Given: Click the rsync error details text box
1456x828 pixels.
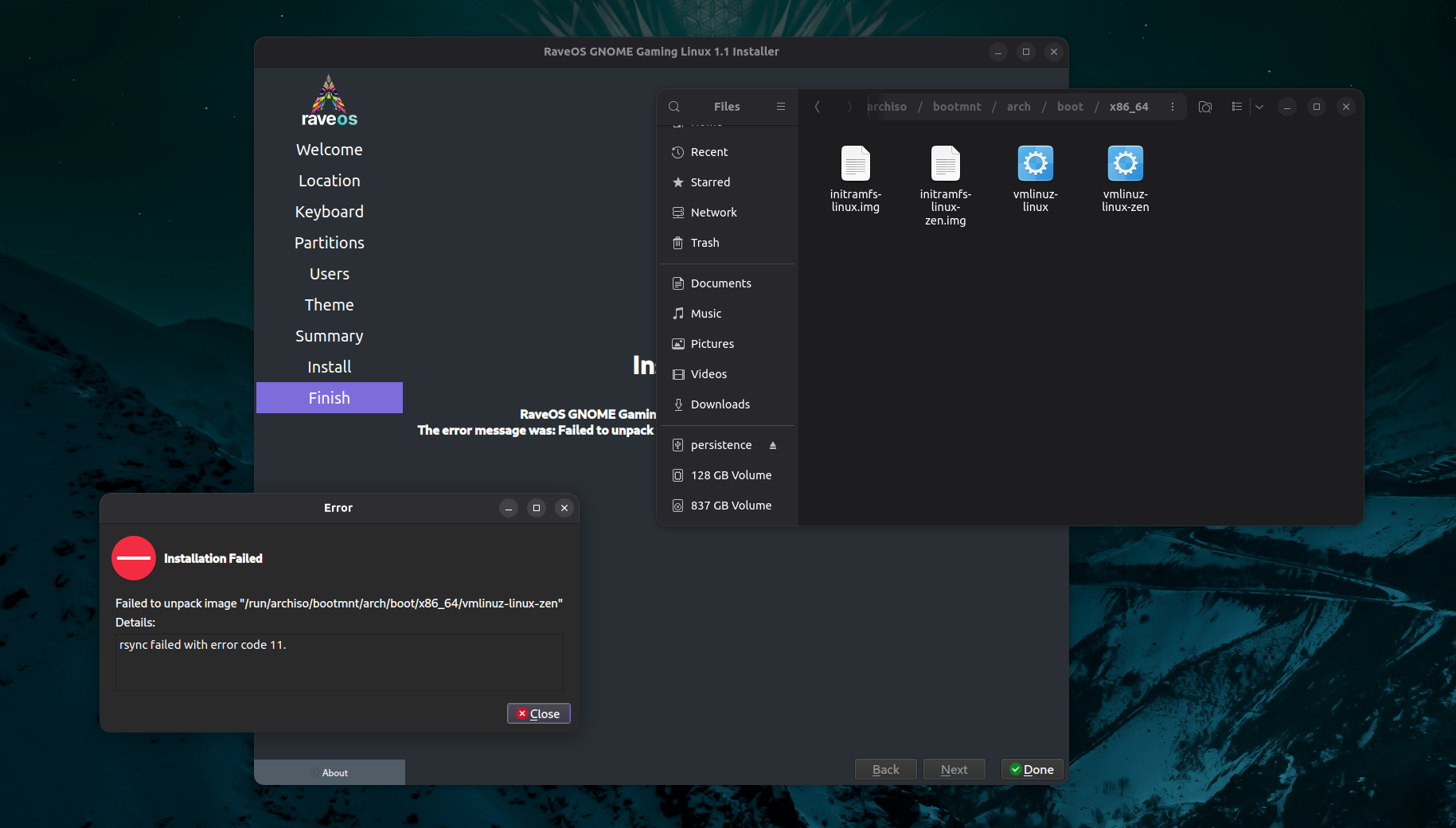Looking at the screenshot, I should (339, 662).
